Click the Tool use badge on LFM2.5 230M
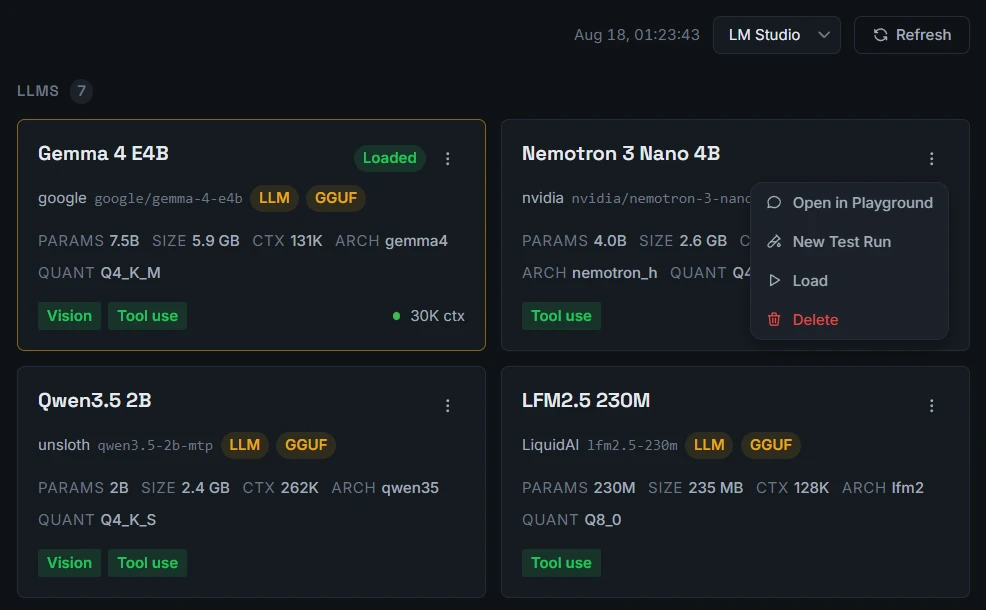The width and height of the screenshot is (986, 610). [561, 563]
